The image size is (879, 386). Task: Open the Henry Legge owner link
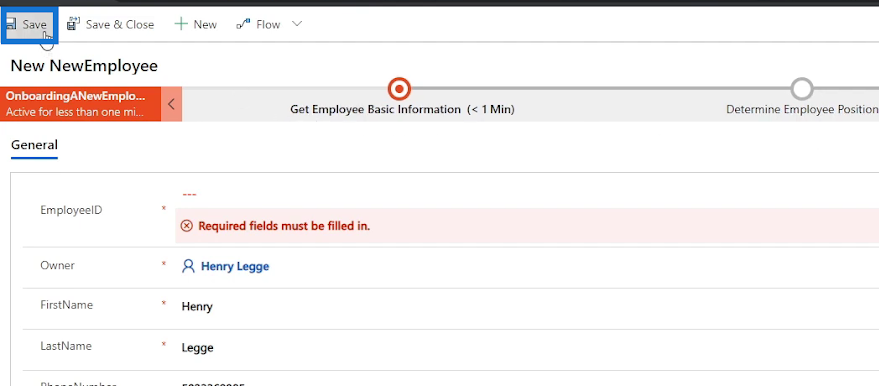[x=235, y=266]
